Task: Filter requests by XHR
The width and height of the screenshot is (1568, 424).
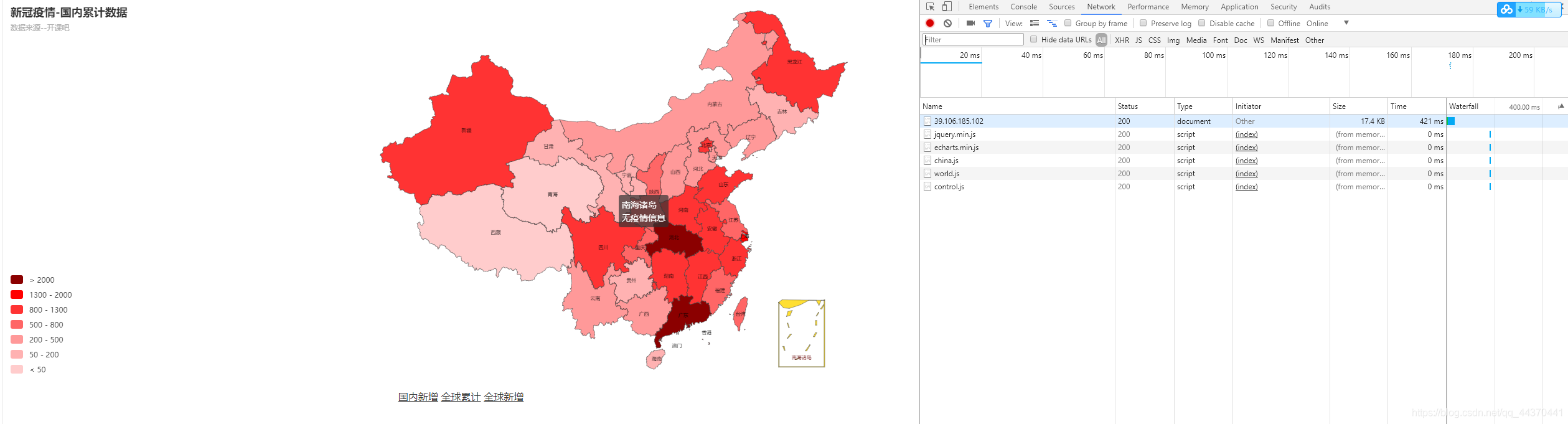Action: click(x=1122, y=40)
